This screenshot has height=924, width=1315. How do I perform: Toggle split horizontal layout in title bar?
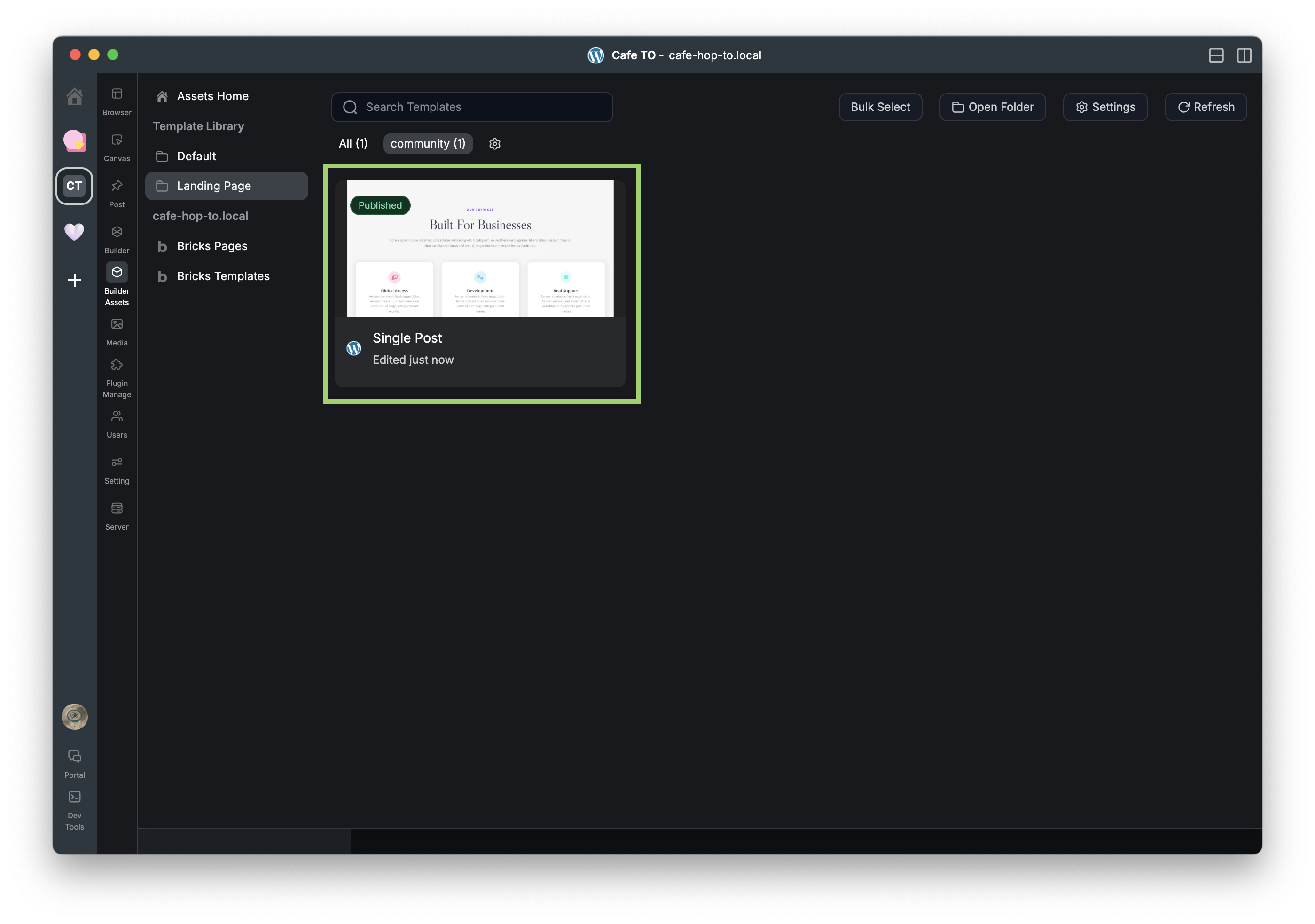coord(1216,55)
